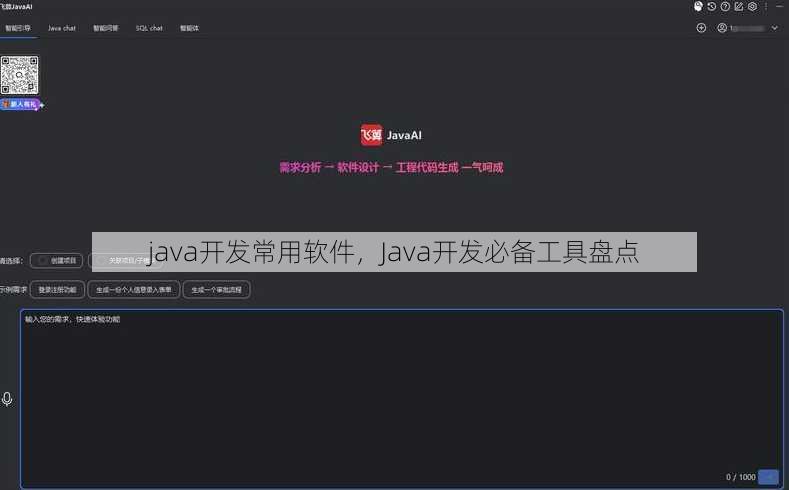
Task: Click the microphone voice input icon
Action: [x=7, y=399]
